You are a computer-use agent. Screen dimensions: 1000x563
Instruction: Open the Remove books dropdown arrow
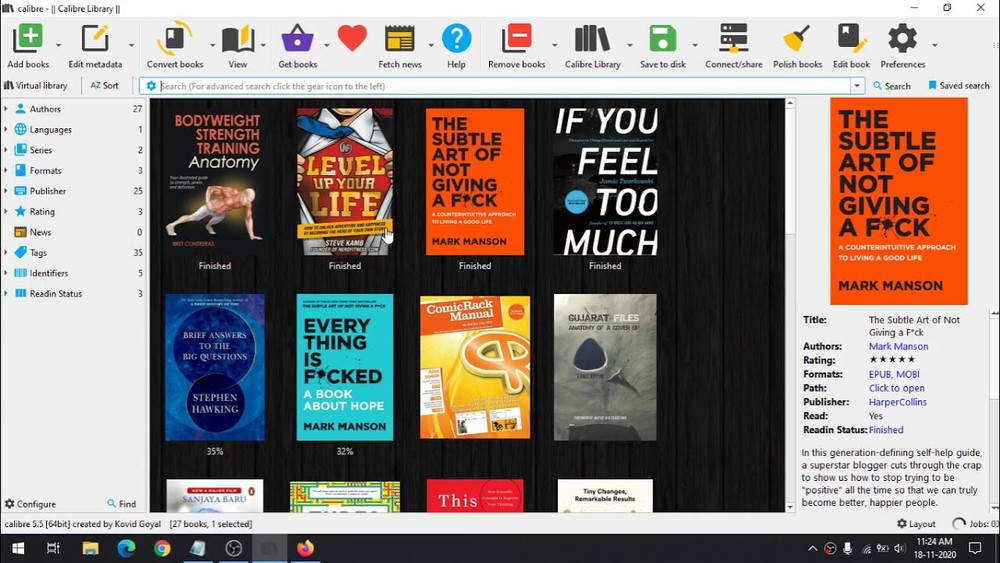(x=554, y=45)
